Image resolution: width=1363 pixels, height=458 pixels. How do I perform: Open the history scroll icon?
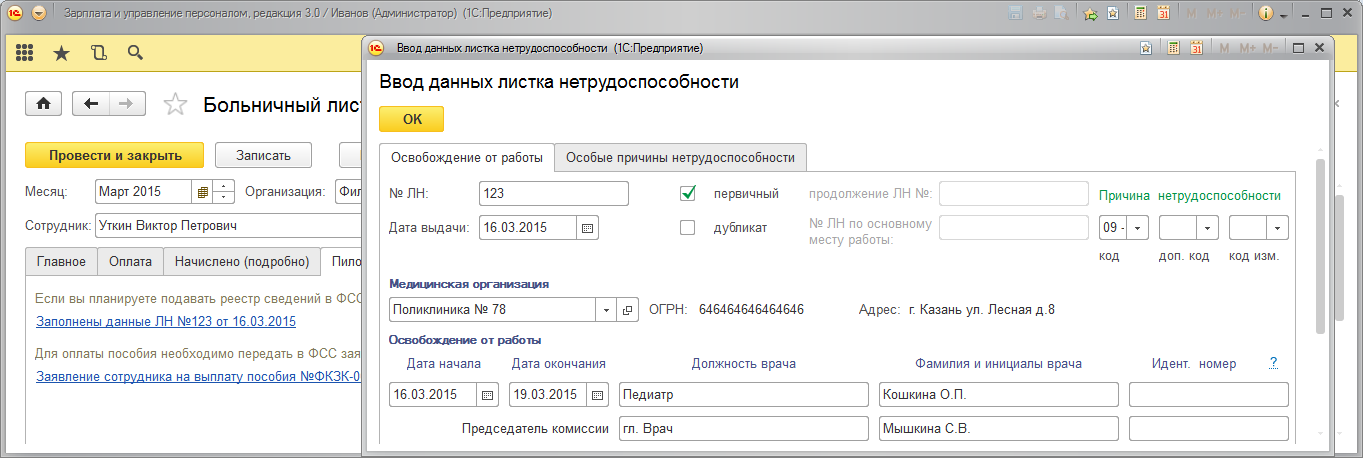click(x=98, y=53)
